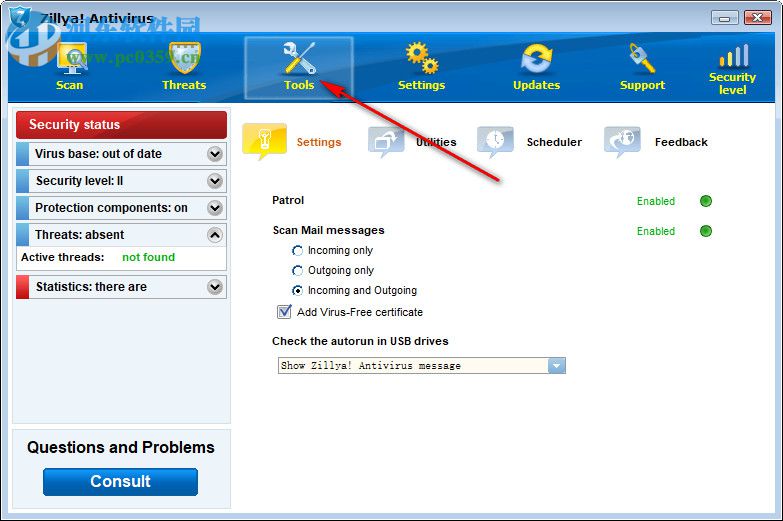Select the Outgoing only radio button

coord(297,270)
